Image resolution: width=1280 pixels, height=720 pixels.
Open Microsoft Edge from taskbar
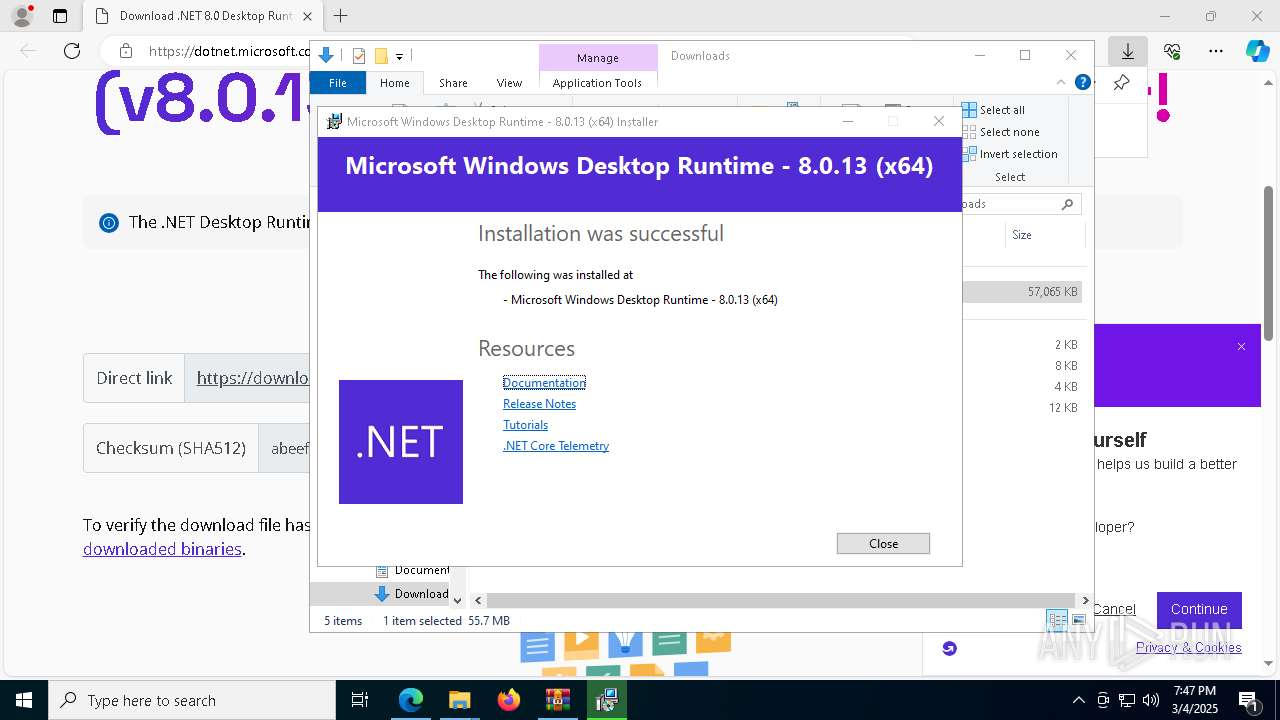coord(411,700)
